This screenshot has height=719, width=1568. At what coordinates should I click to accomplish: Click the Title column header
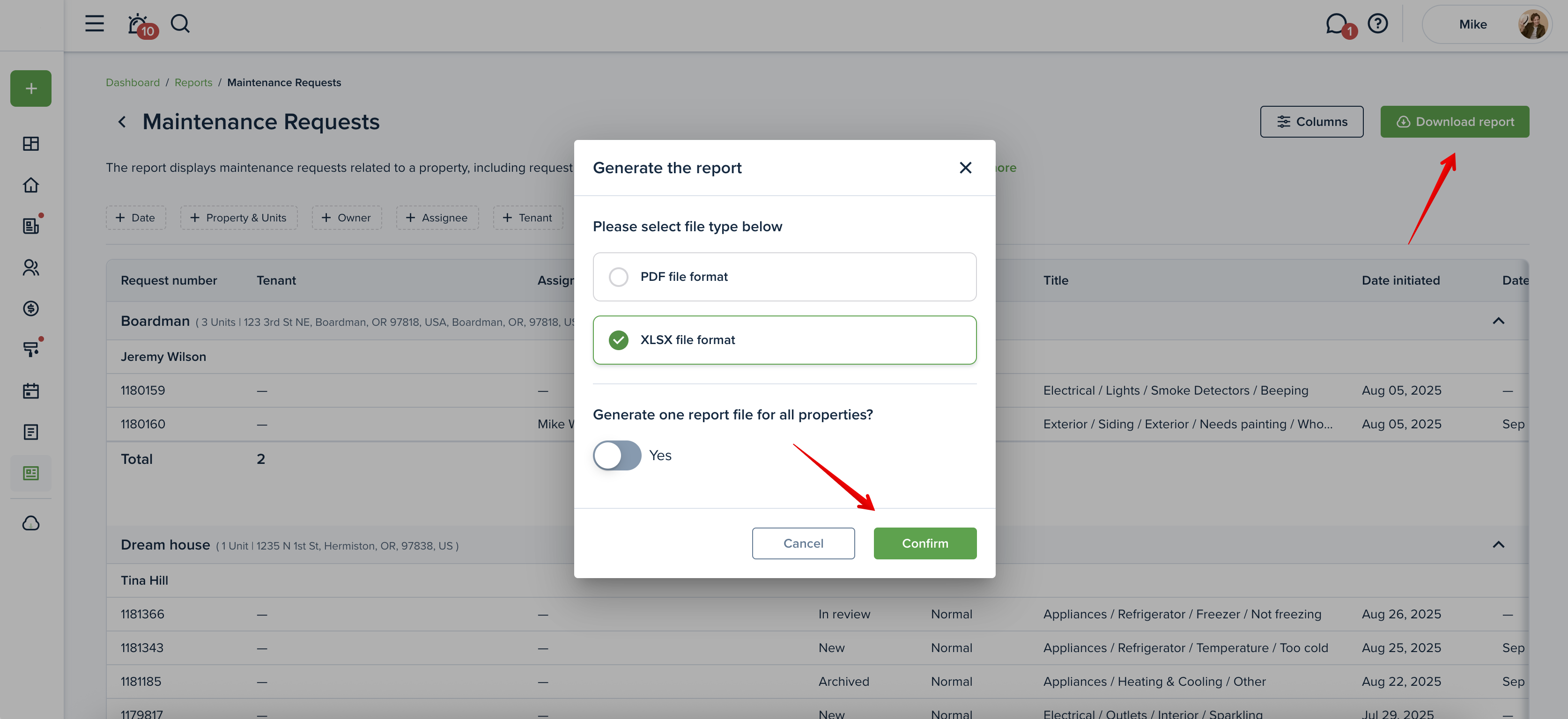pyautogui.click(x=1056, y=280)
